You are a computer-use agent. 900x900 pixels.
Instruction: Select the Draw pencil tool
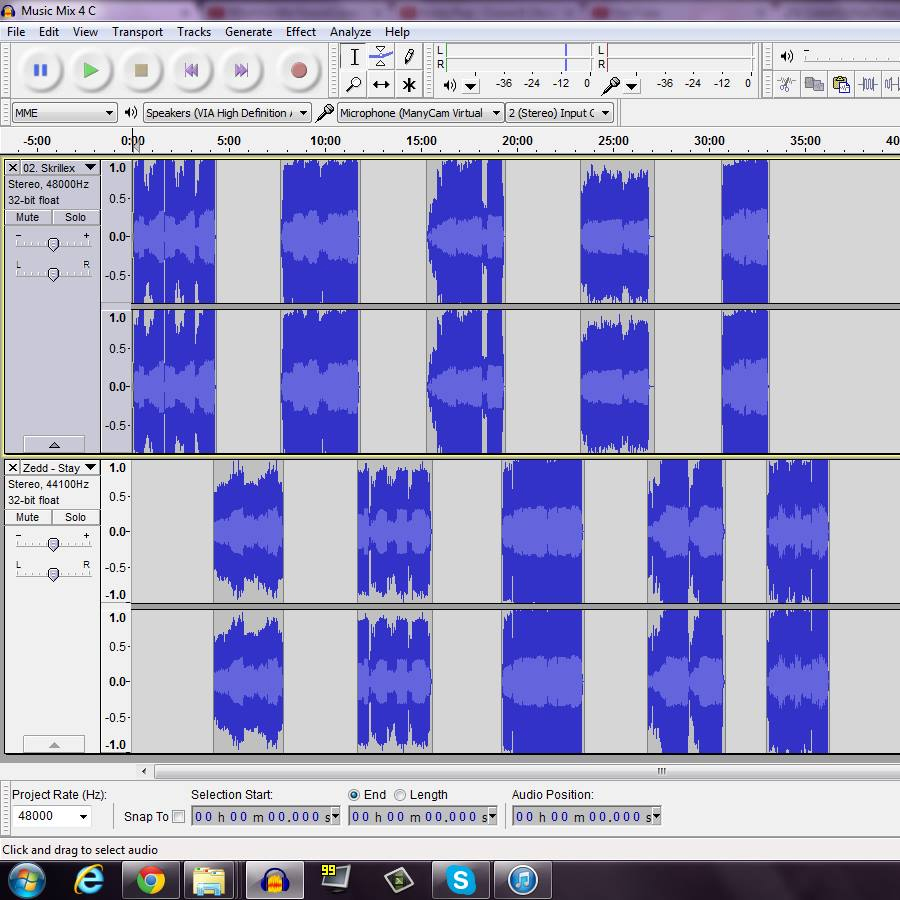(408, 57)
